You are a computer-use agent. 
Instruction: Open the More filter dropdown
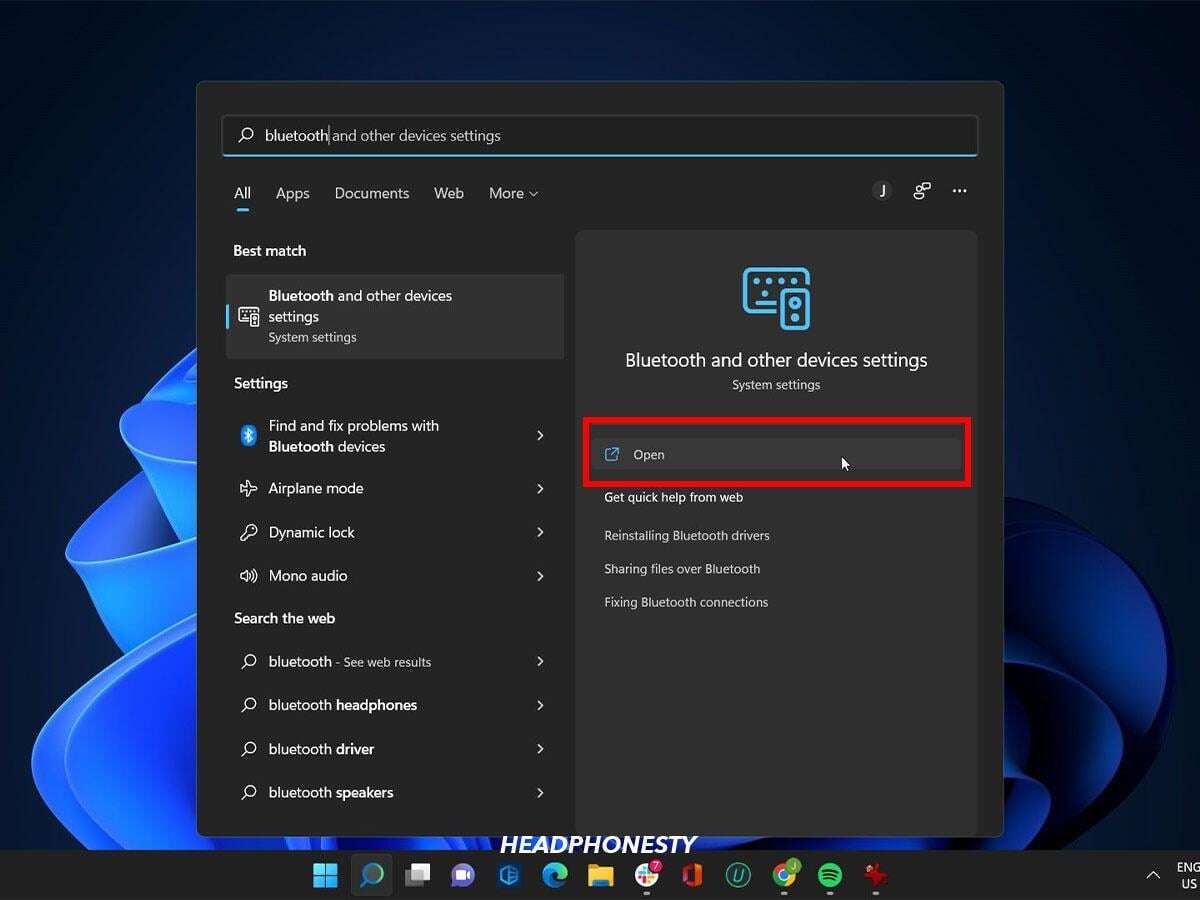tap(513, 193)
